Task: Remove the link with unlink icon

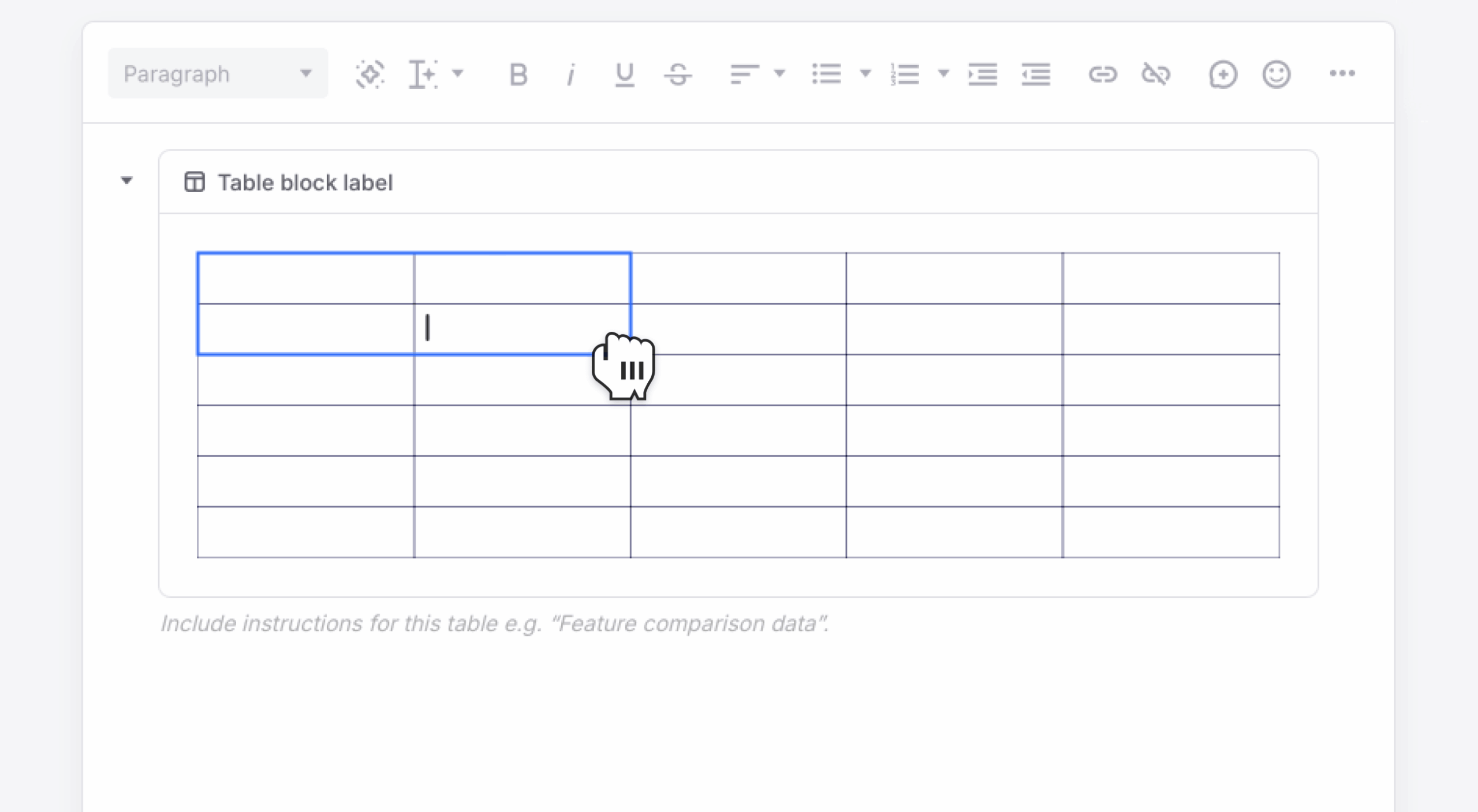Action: point(1157,74)
